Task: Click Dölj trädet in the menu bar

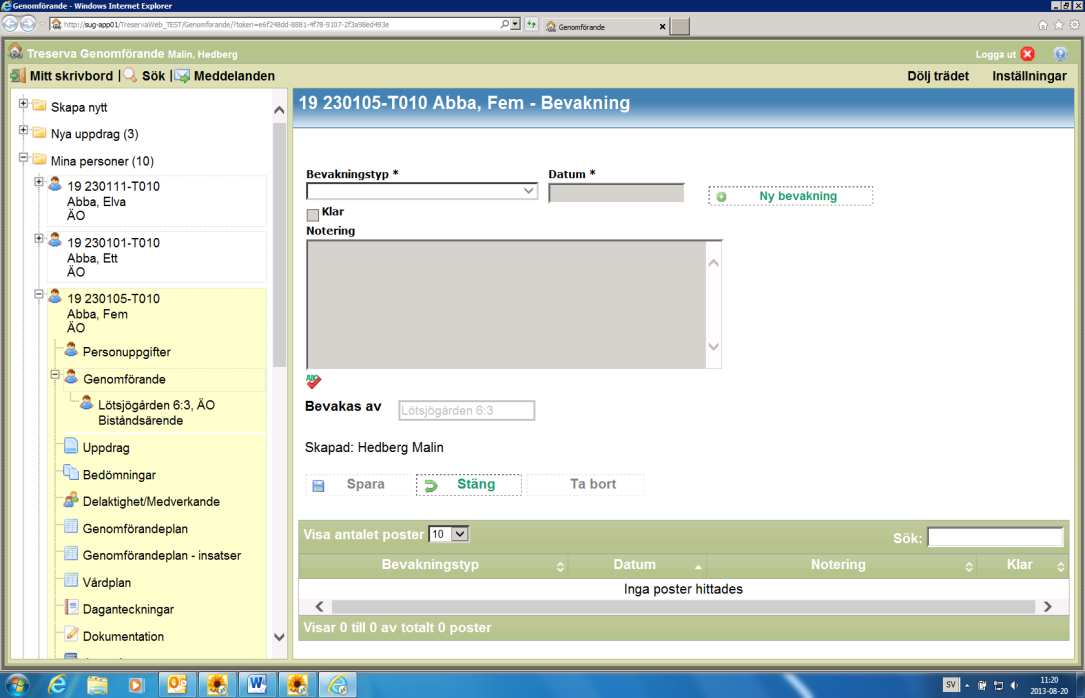Action: 938,76
